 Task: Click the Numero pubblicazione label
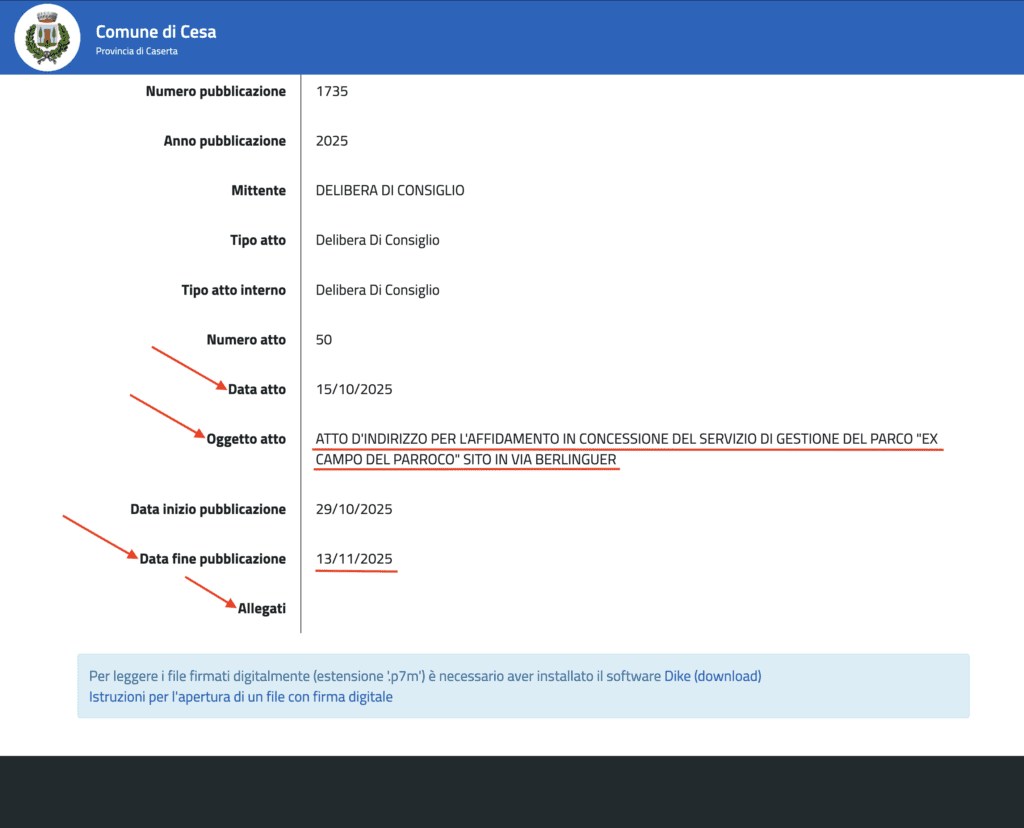215,91
